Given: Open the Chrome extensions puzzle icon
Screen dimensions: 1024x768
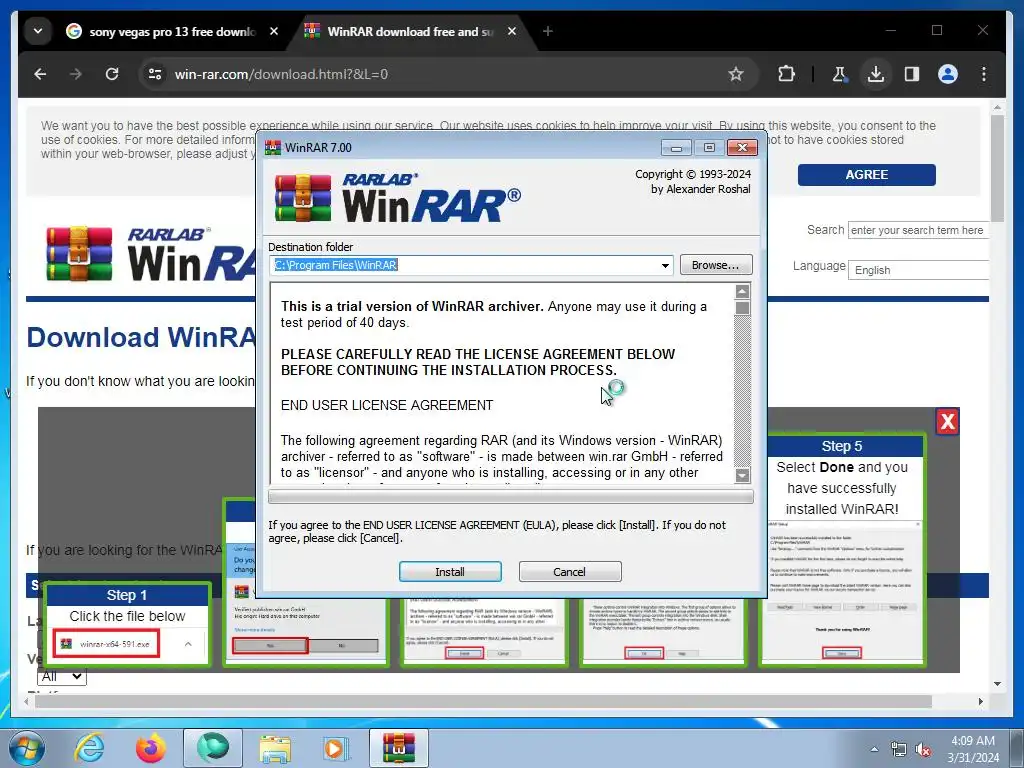Looking at the screenshot, I should pos(786,74).
